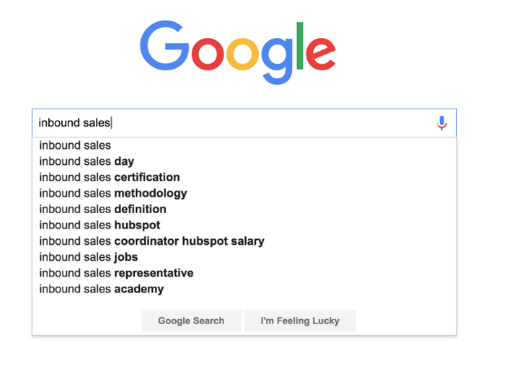Choose the 'inbound sales hubspot' suggestion
Screen dimensions: 519x371
pos(244,225)
